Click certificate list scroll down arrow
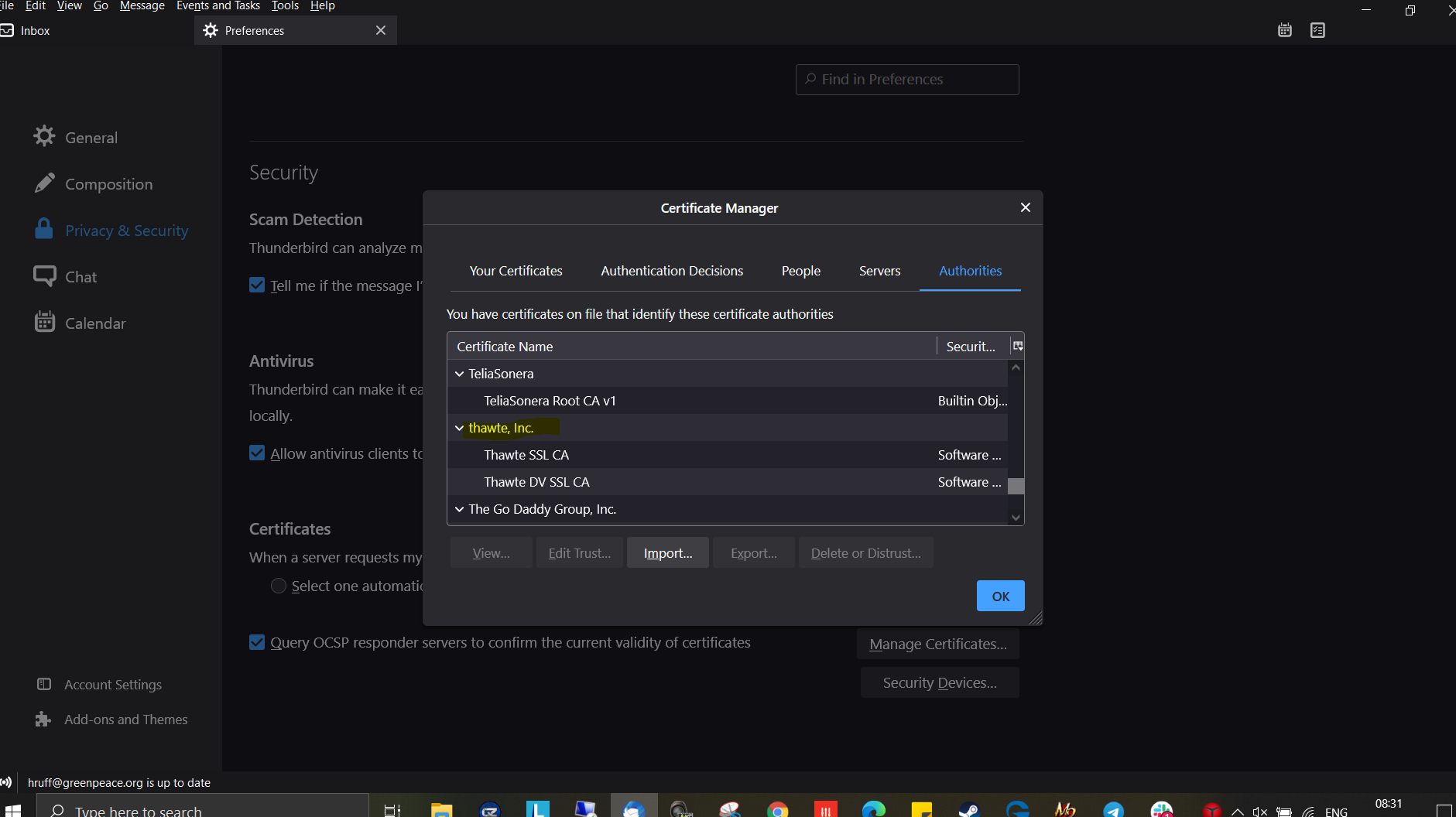1456x817 pixels. (x=1016, y=518)
